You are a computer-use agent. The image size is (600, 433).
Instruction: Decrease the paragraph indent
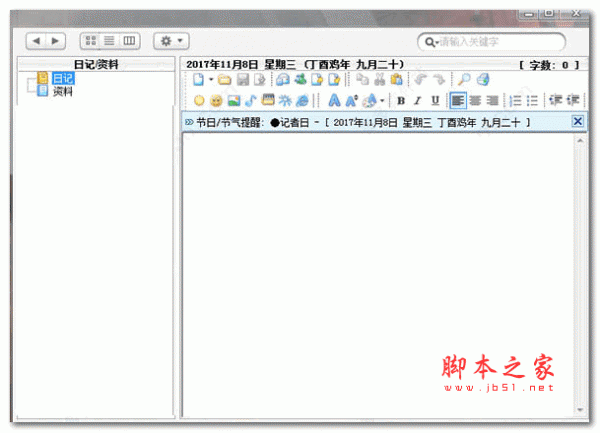555,100
